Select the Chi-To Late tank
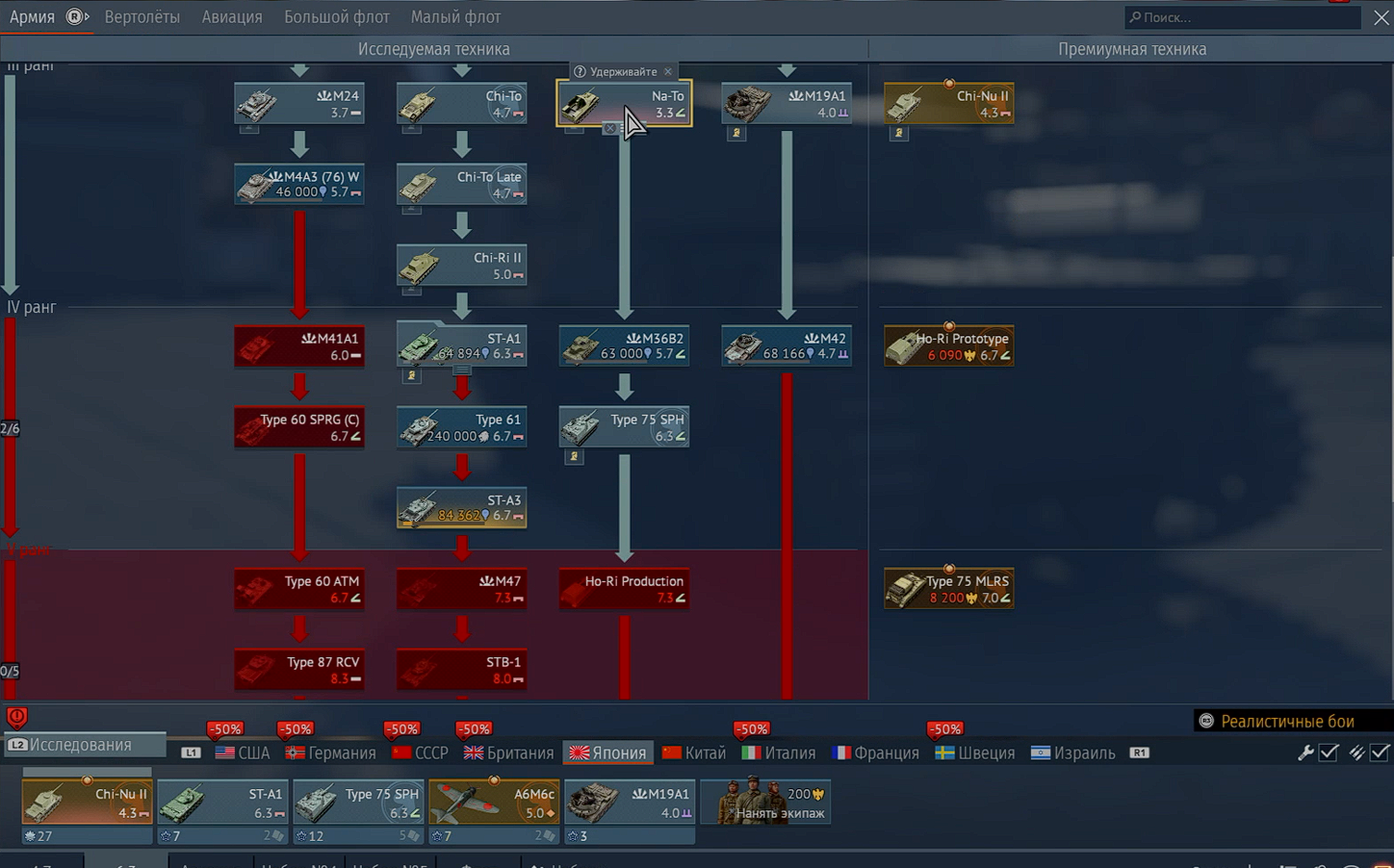The height and width of the screenshot is (868, 1394). [462, 184]
